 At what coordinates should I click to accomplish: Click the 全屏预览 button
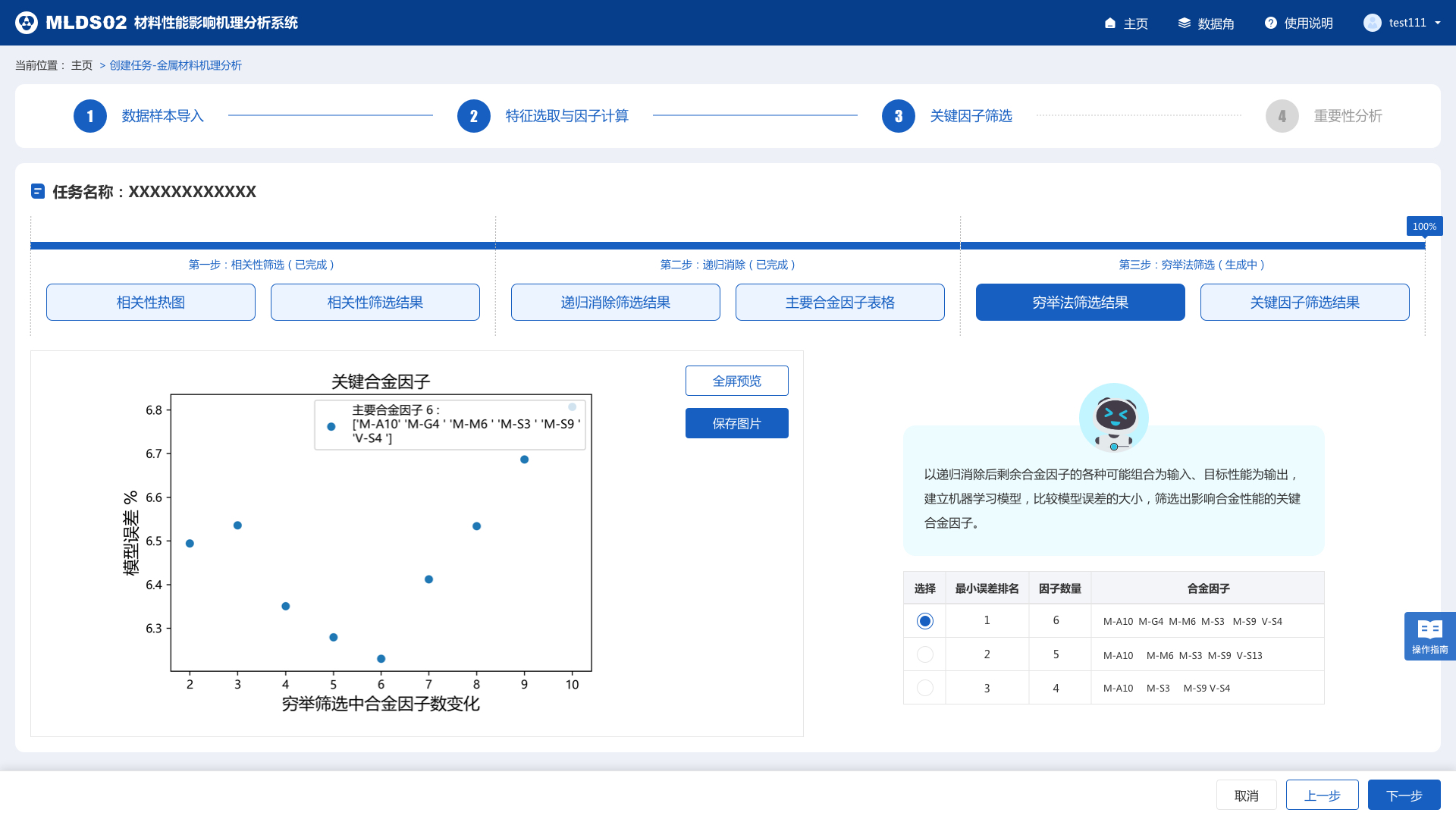pyautogui.click(x=736, y=381)
